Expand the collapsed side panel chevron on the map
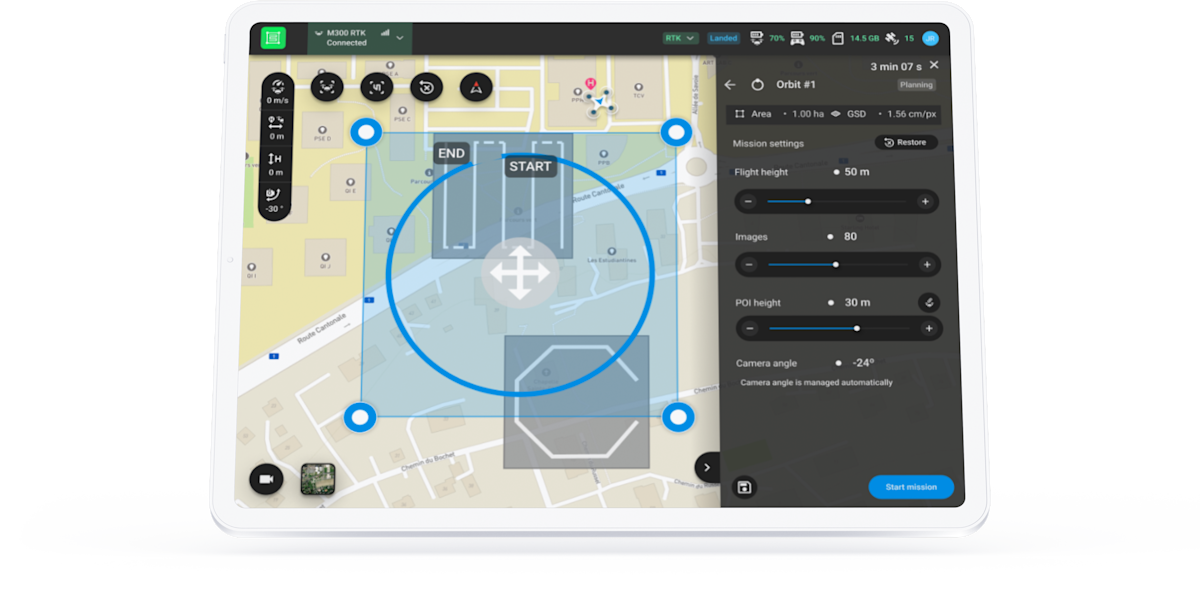Image resolution: width=1200 pixels, height=603 pixels. (708, 467)
